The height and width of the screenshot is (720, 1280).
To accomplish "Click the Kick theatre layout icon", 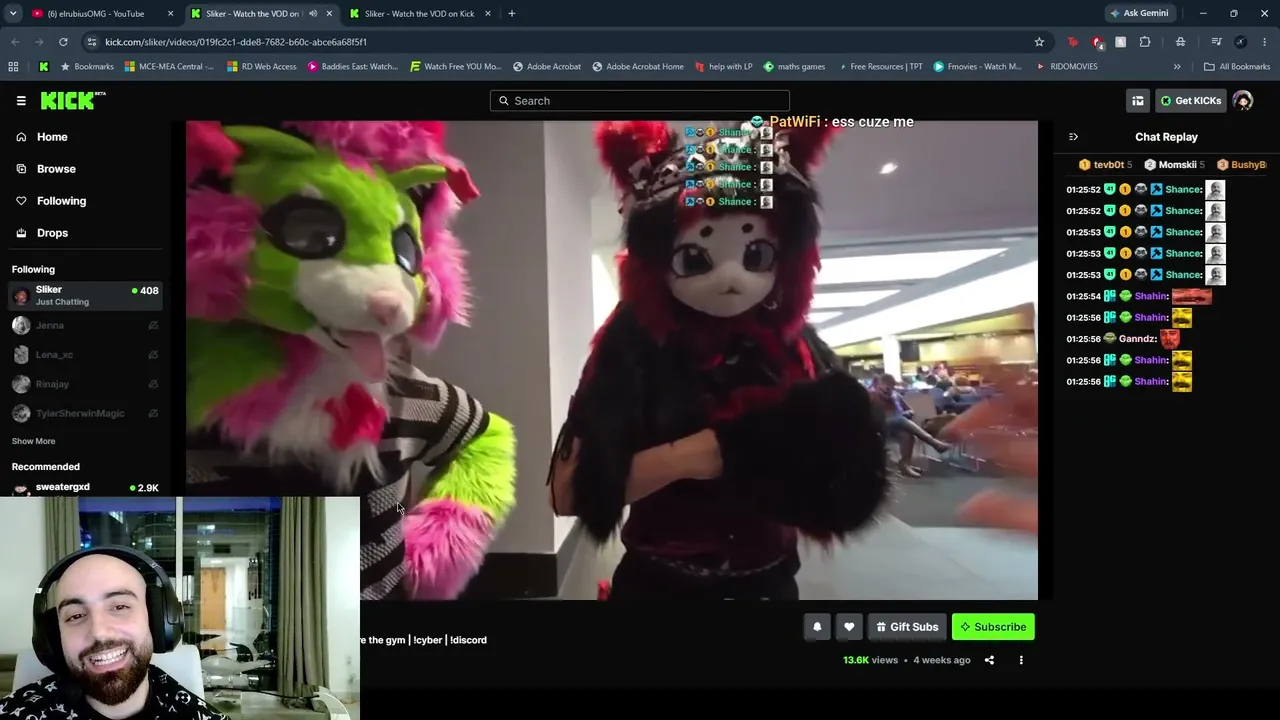I will (1138, 101).
